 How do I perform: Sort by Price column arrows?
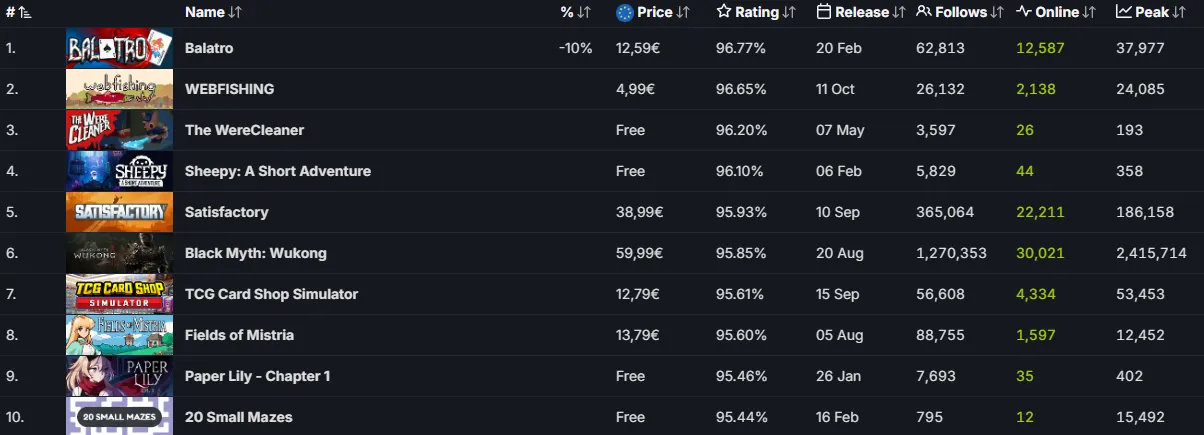[x=683, y=12]
